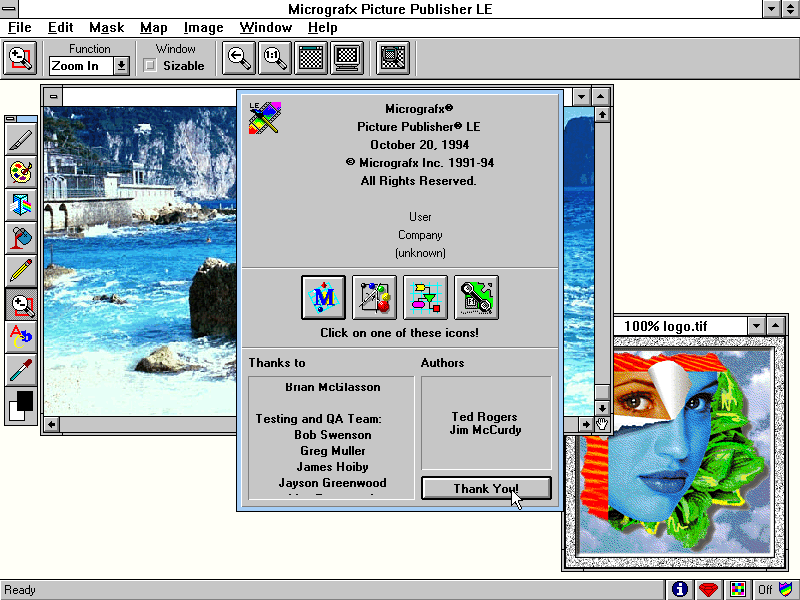The height and width of the screenshot is (600, 800).
Task: Click the colorful checker icon in the status bar
Action: (x=738, y=590)
